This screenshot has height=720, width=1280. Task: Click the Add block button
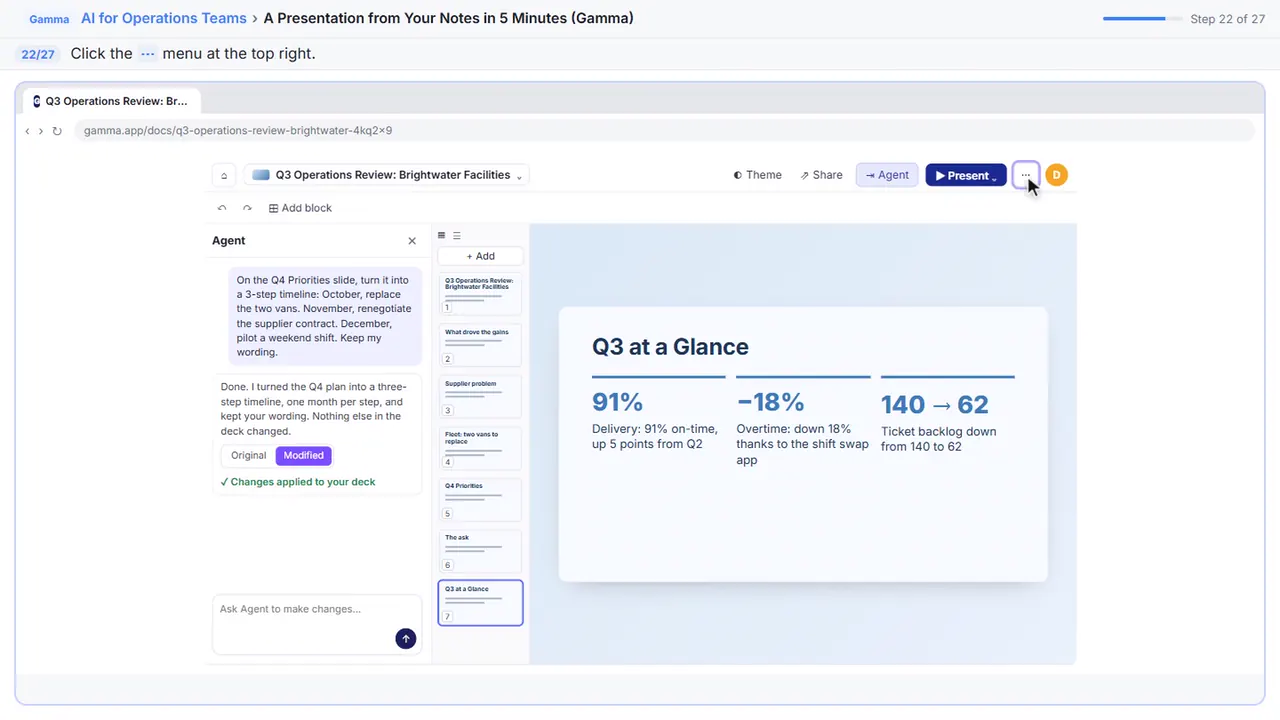coord(300,208)
